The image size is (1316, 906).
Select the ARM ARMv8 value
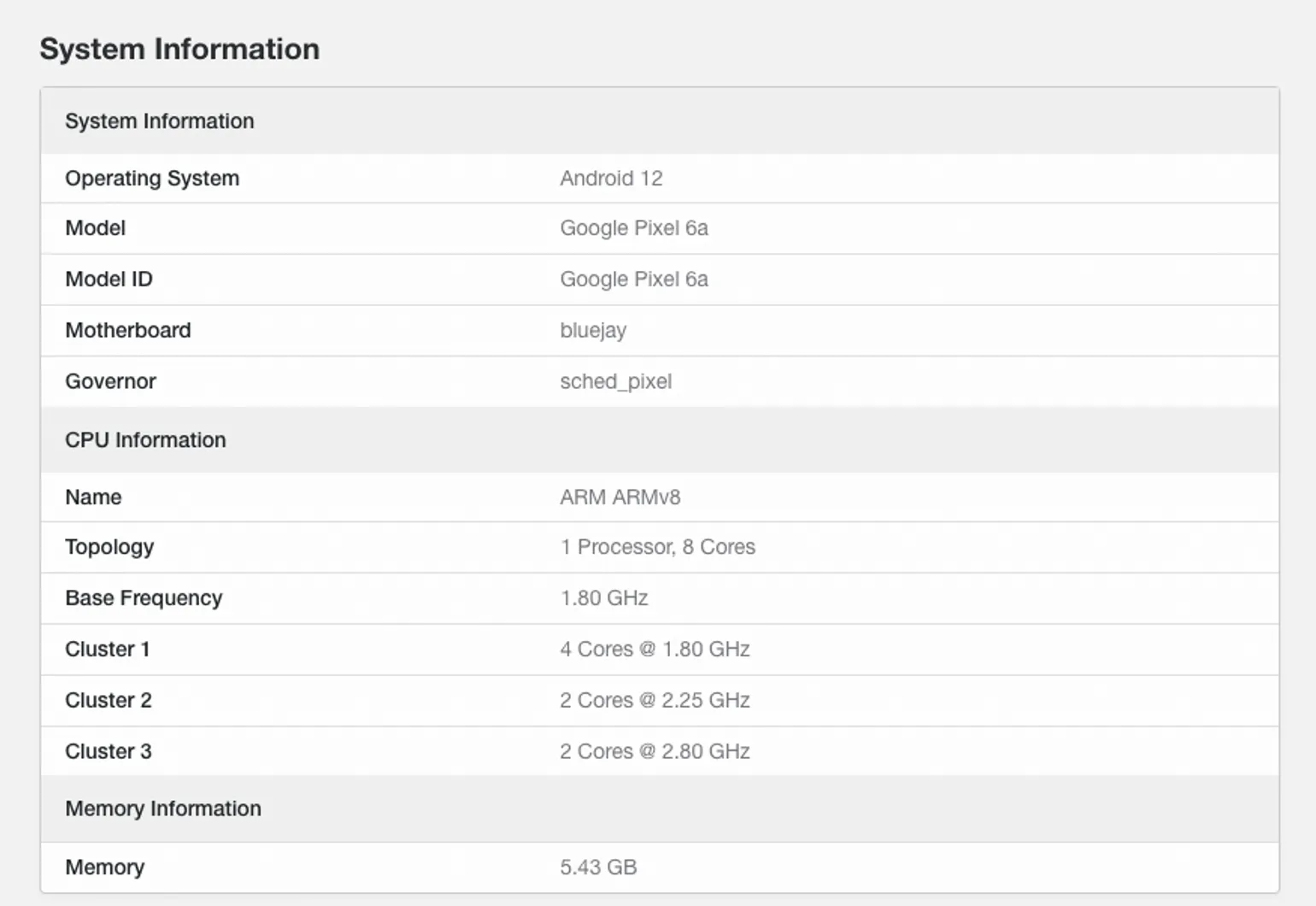(x=620, y=497)
